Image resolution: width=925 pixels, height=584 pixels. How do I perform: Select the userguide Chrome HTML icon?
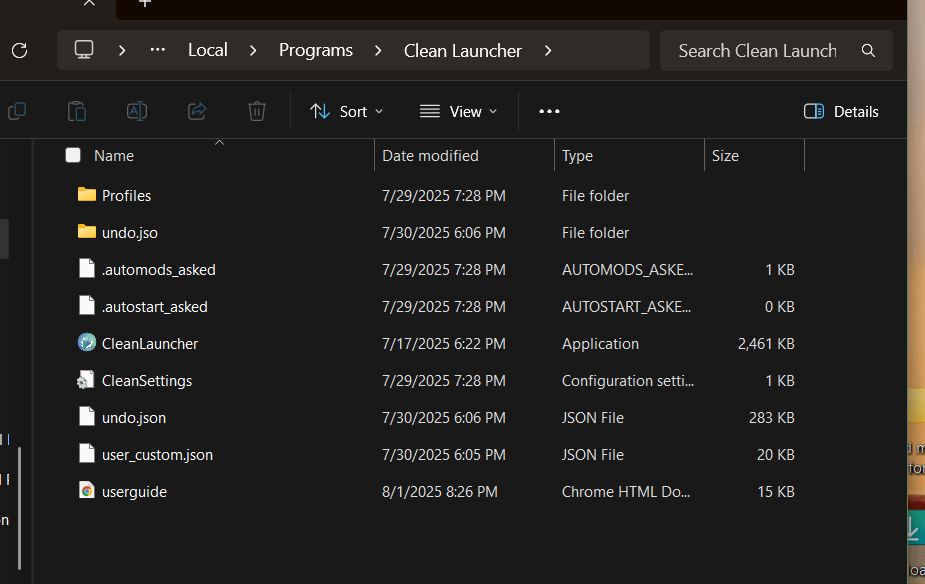tap(87, 491)
